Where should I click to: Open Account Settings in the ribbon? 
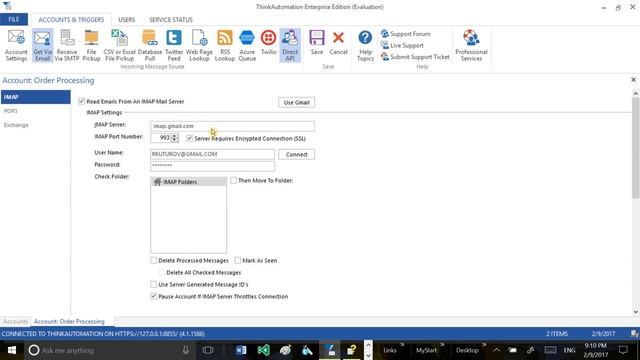click(16, 45)
